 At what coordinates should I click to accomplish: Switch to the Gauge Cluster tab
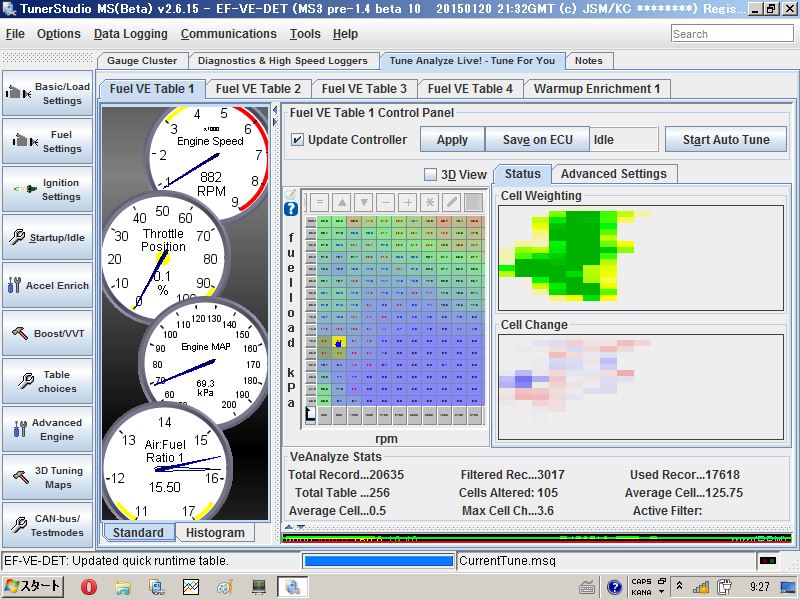142,61
